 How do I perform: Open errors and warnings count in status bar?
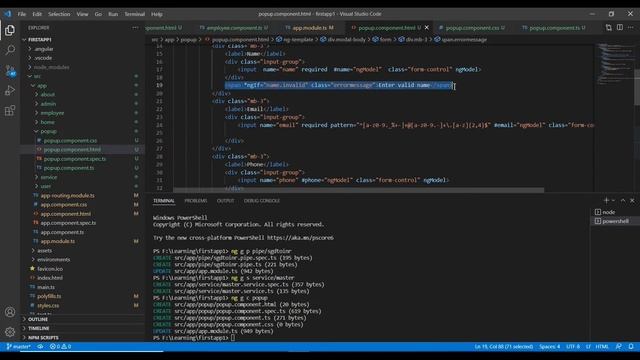60,347
